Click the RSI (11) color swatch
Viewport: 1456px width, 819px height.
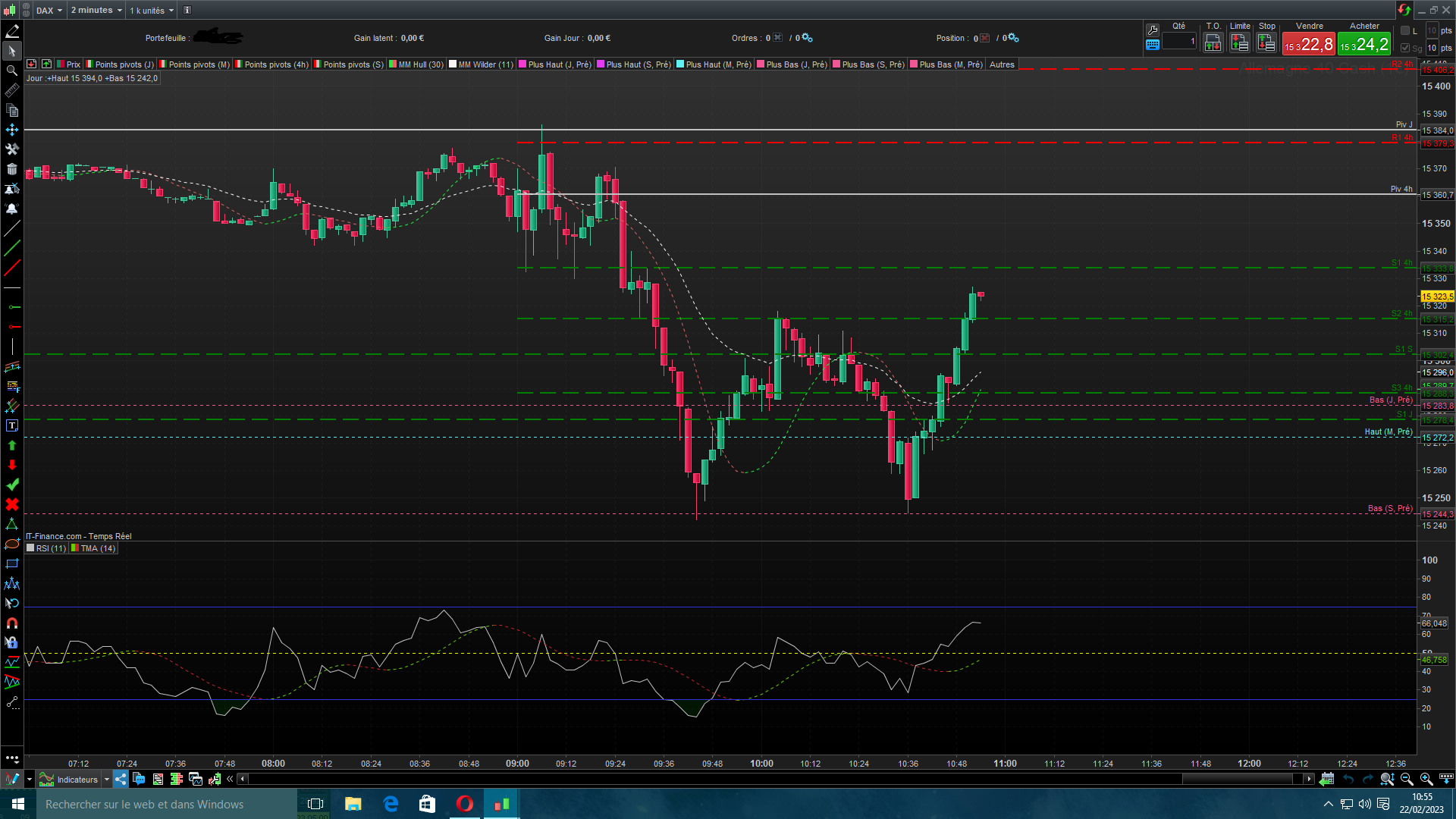[x=30, y=548]
